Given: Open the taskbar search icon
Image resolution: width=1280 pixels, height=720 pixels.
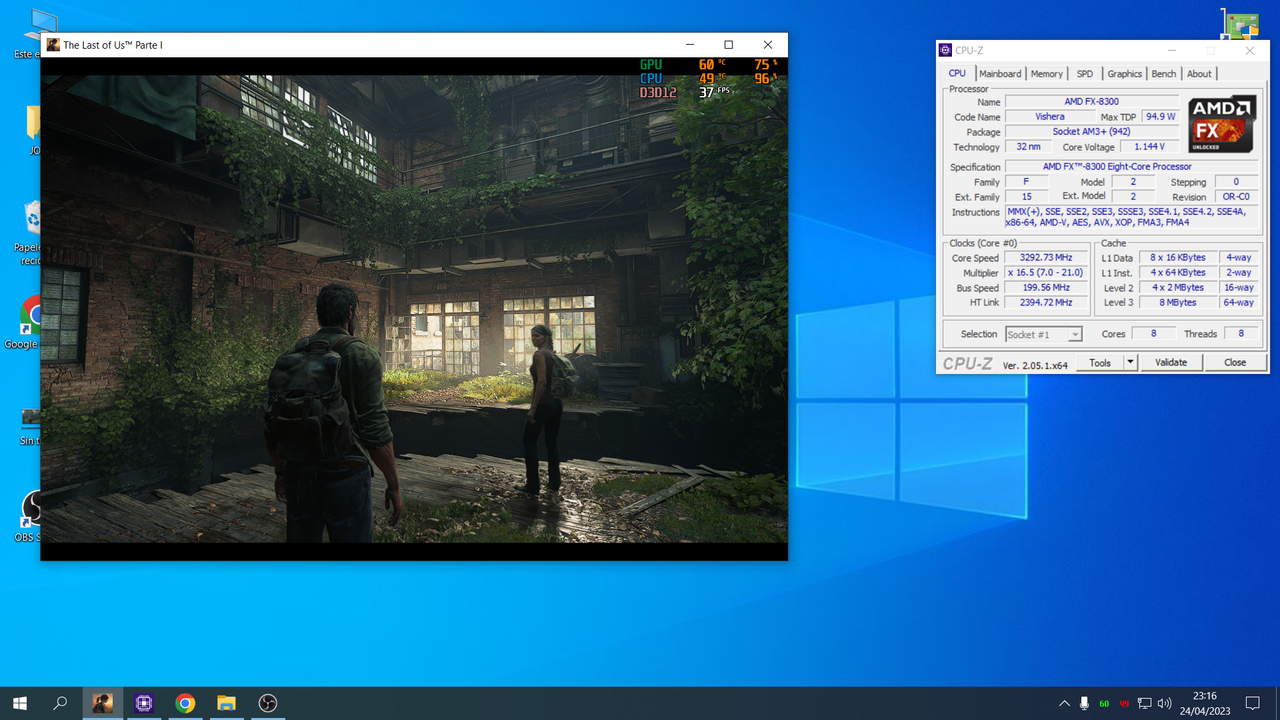Looking at the screenshot, I should tap(60, 703).
